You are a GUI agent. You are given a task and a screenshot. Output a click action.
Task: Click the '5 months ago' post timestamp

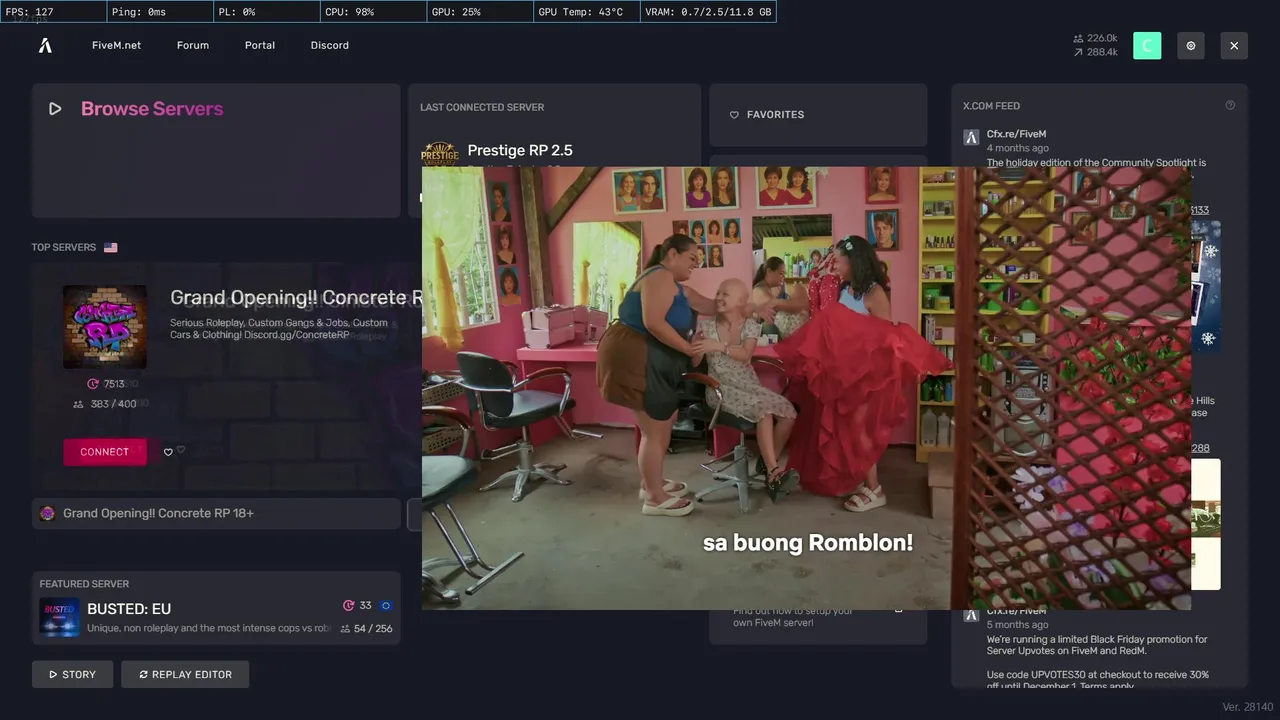pyautogui.click(x=1018, y=625)
